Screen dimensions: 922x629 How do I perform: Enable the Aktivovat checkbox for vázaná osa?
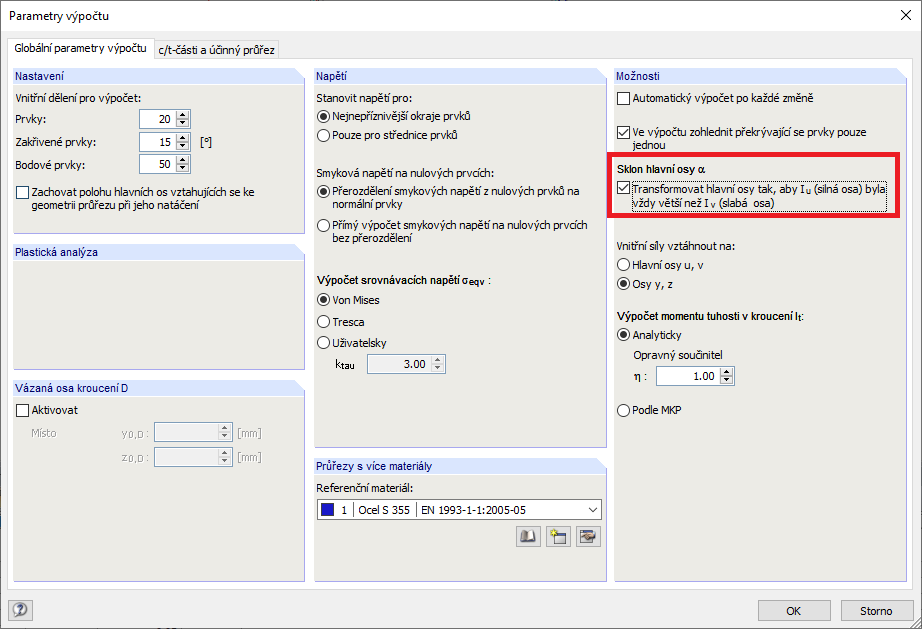[22, 410]
